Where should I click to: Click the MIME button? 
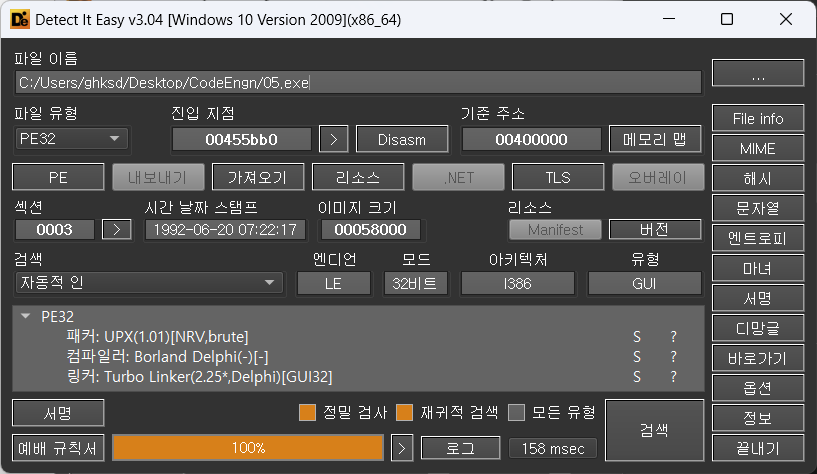pyautogui.click(x=758, y=148)
